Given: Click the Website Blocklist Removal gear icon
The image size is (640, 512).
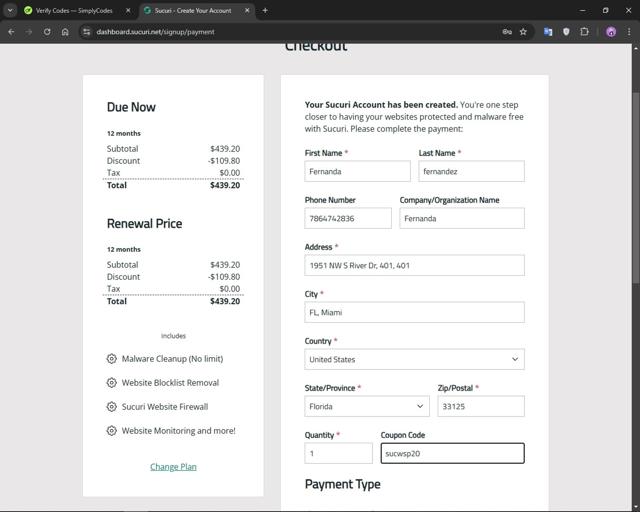Looking at the screenshot, I should [x=111, y=383].
